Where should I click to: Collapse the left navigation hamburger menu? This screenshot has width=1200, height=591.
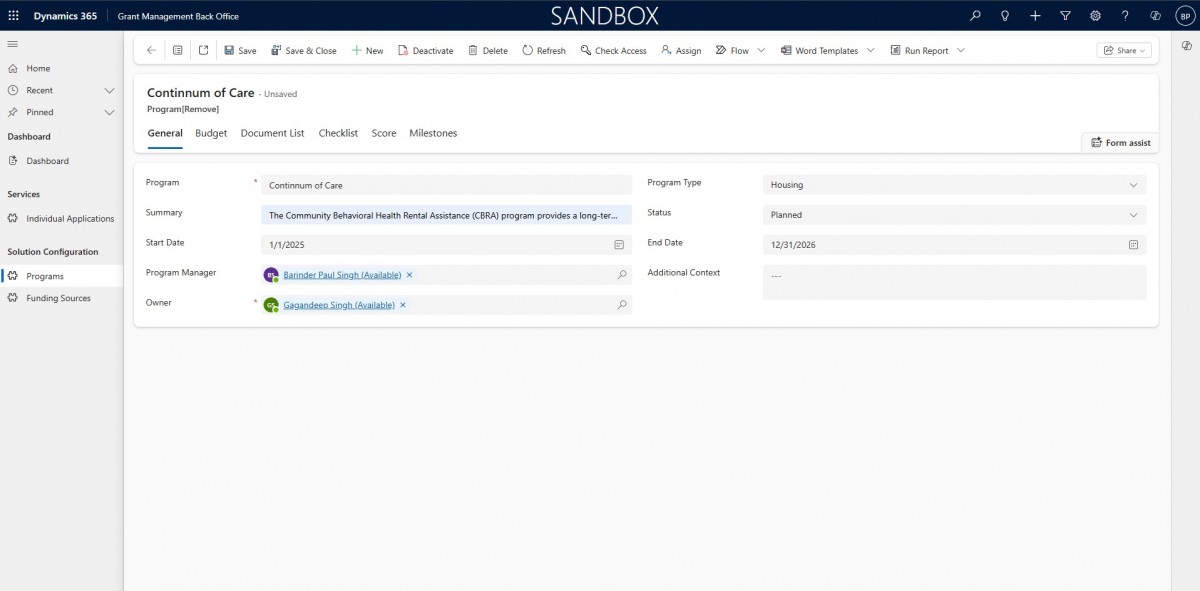[13, 44]
